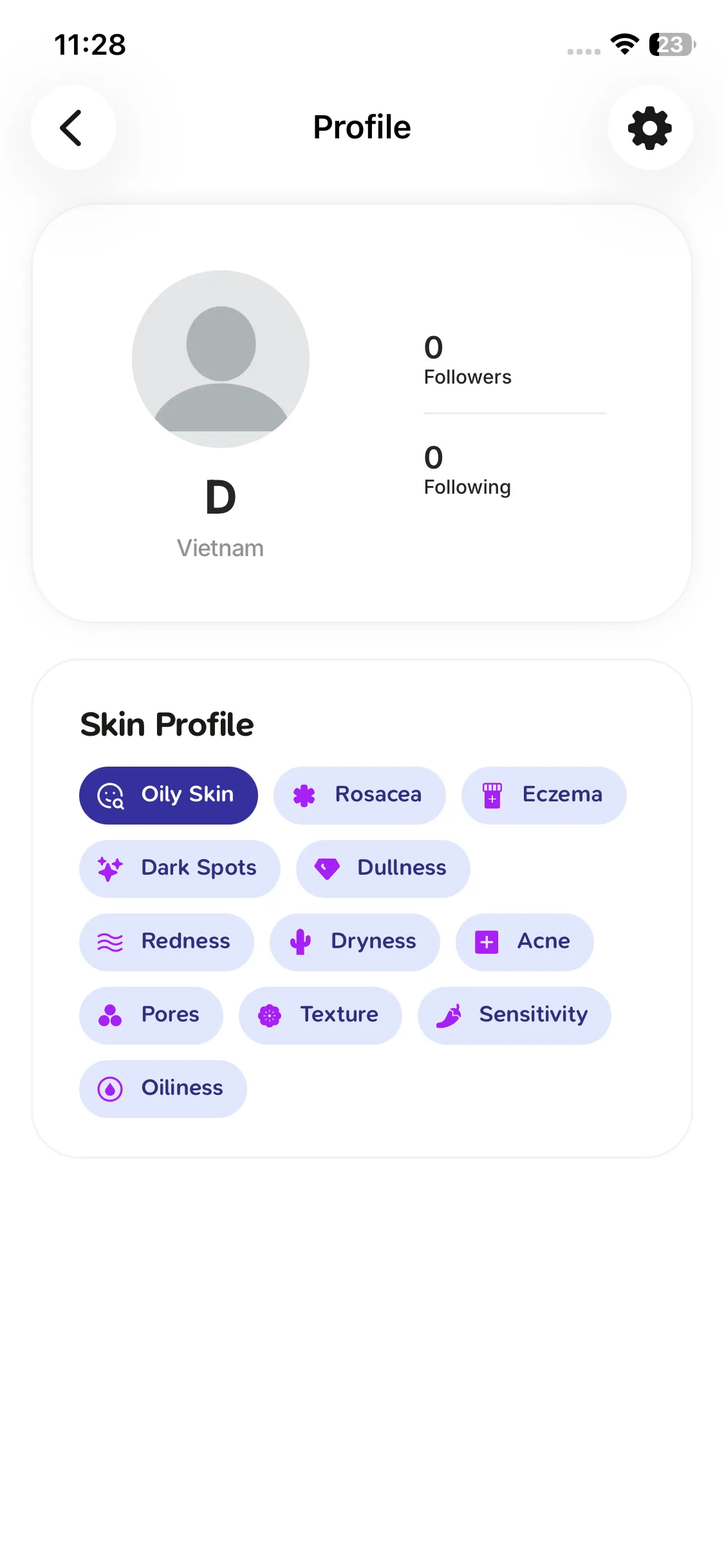Tap the Vietnam location label
This screenshot has height=1568, width=724.
coord(220,548)
